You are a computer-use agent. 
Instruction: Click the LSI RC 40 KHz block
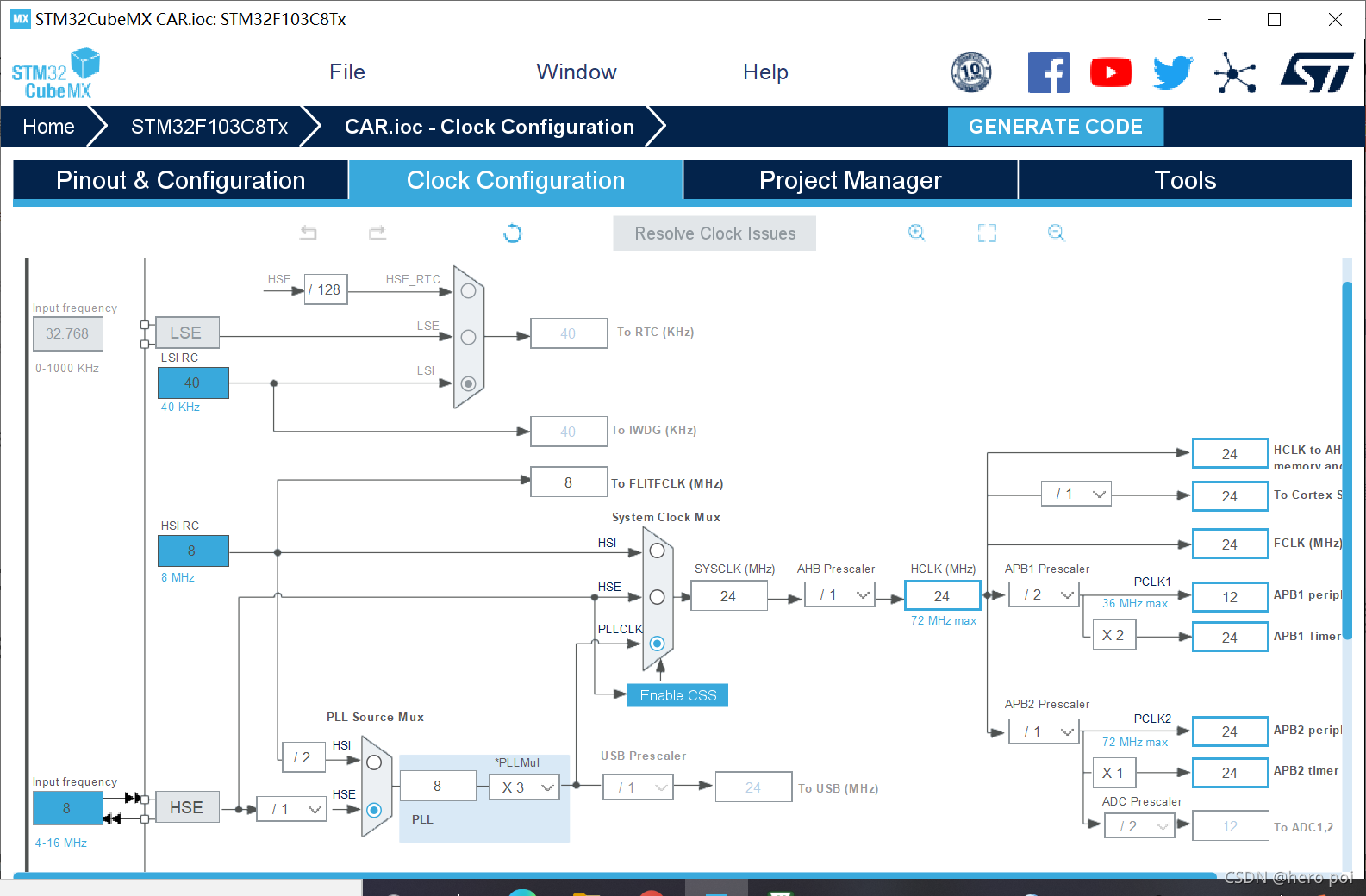coord(193,383)
